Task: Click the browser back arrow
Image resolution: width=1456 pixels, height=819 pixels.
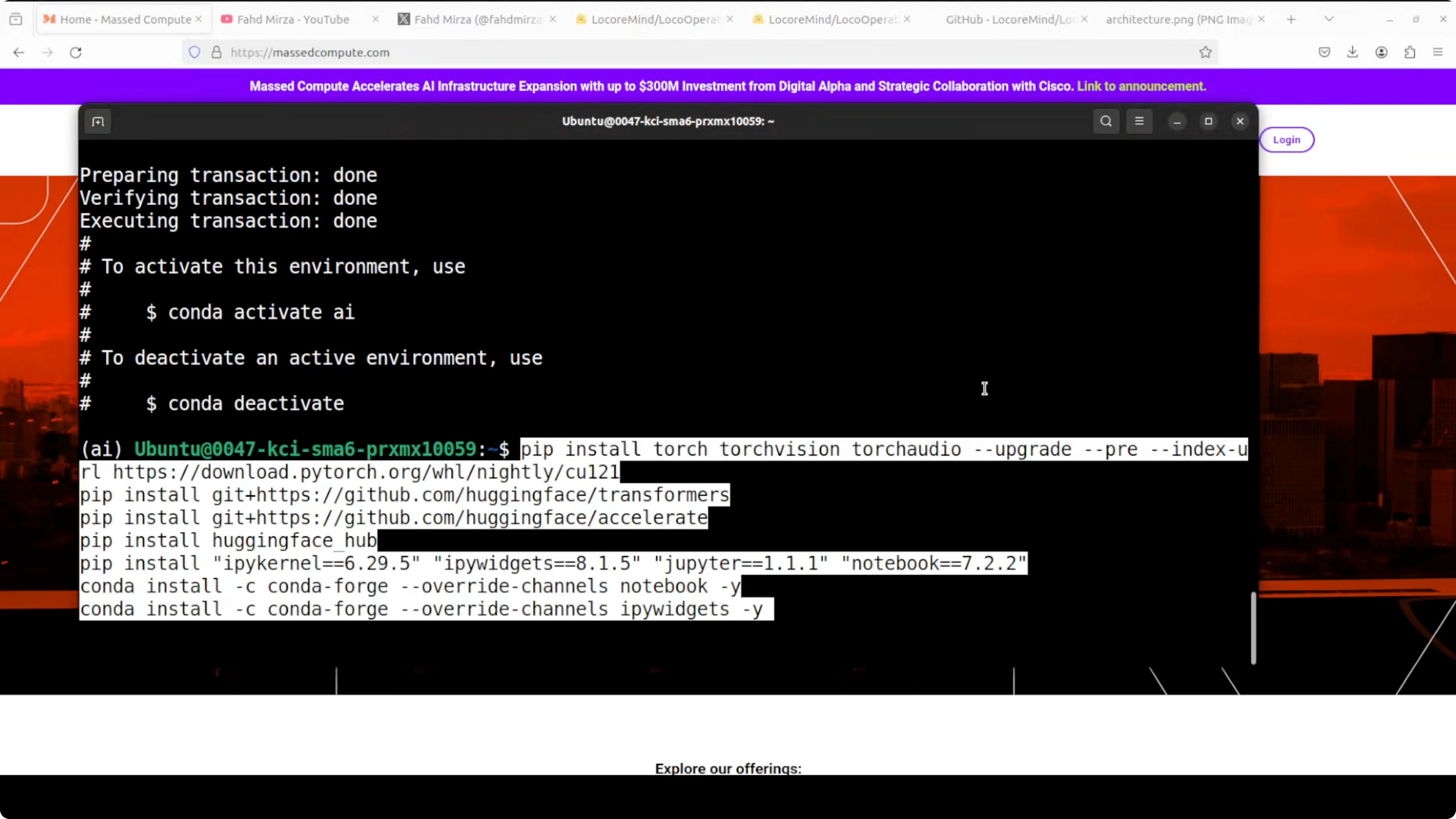Action: (19, 52)
